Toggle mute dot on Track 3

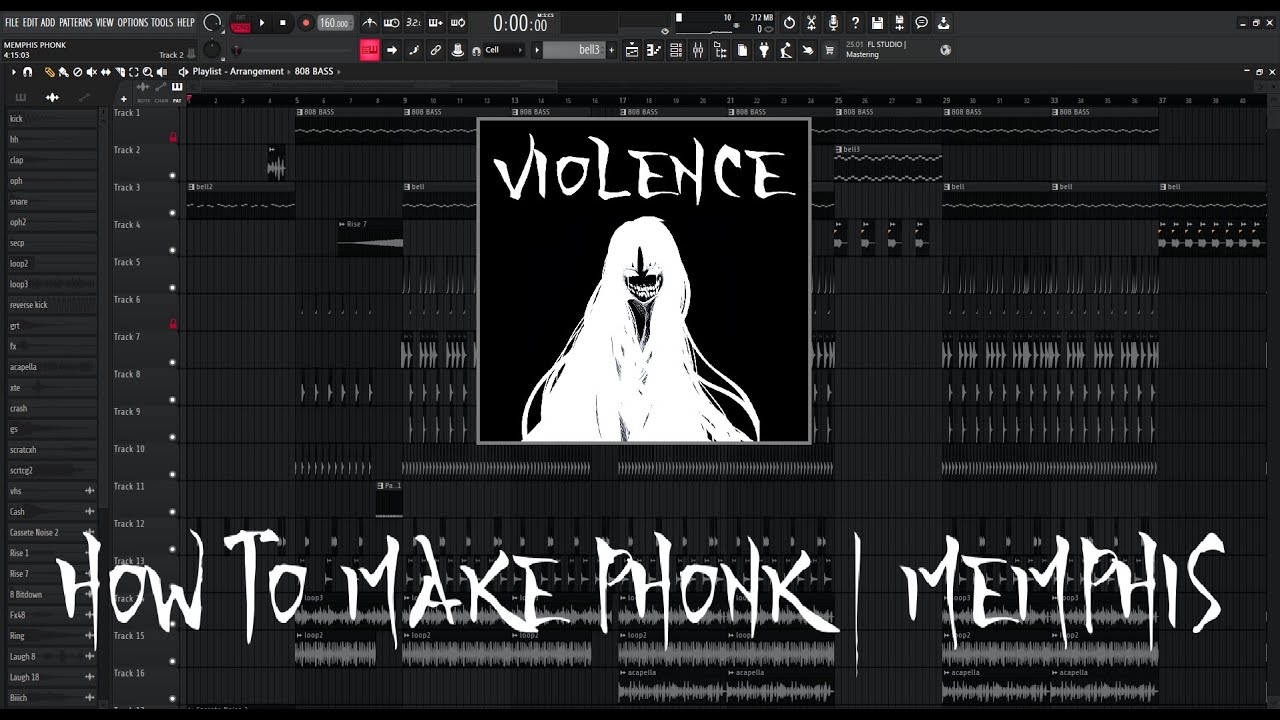point(172,213)
